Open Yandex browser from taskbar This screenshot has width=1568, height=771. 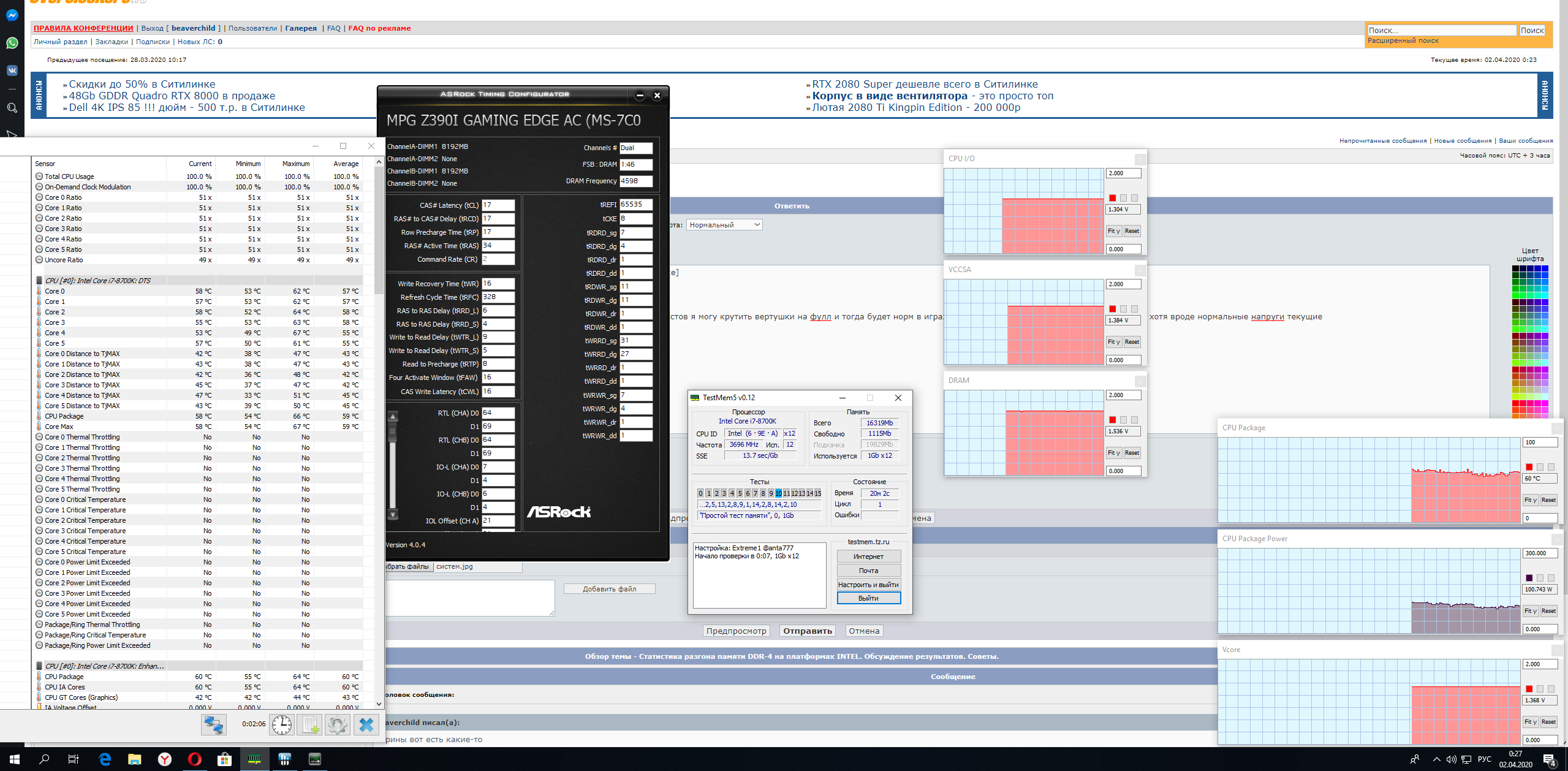tap(165, 759)
